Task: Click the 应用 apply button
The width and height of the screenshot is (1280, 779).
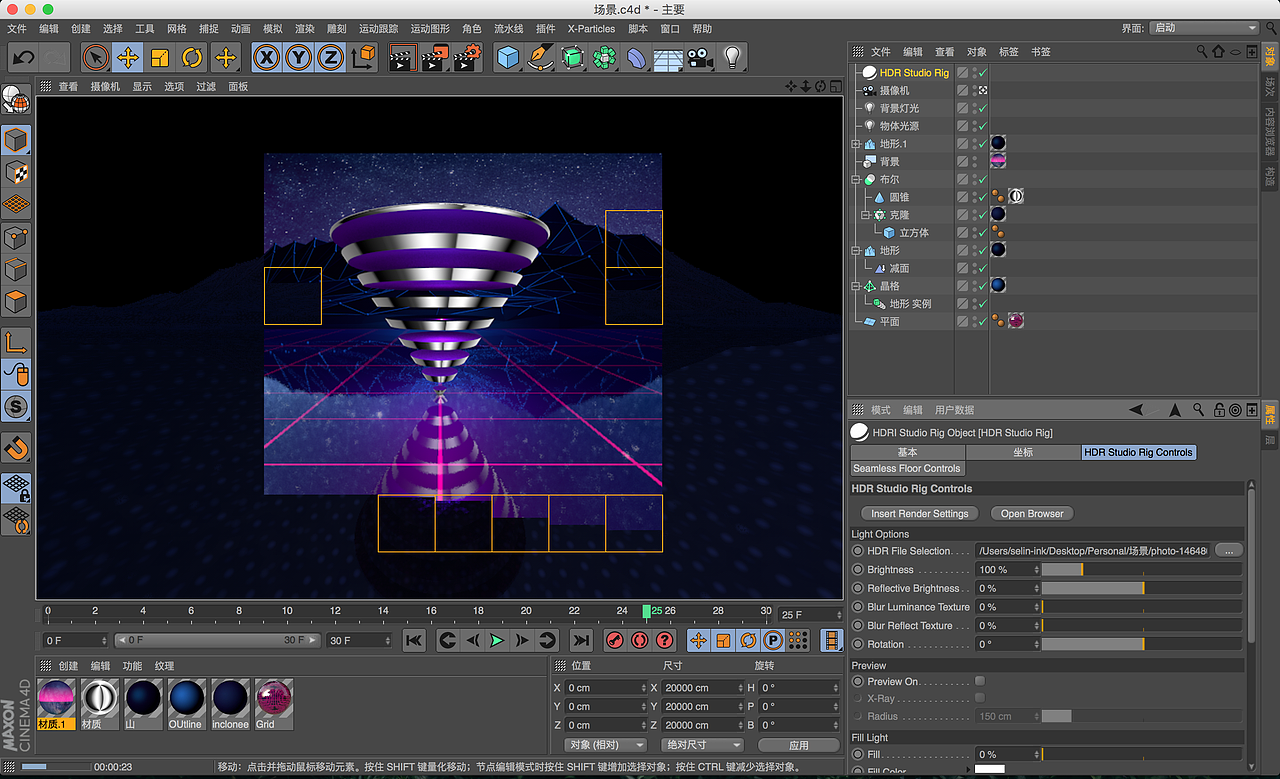Action: [798, 745]
